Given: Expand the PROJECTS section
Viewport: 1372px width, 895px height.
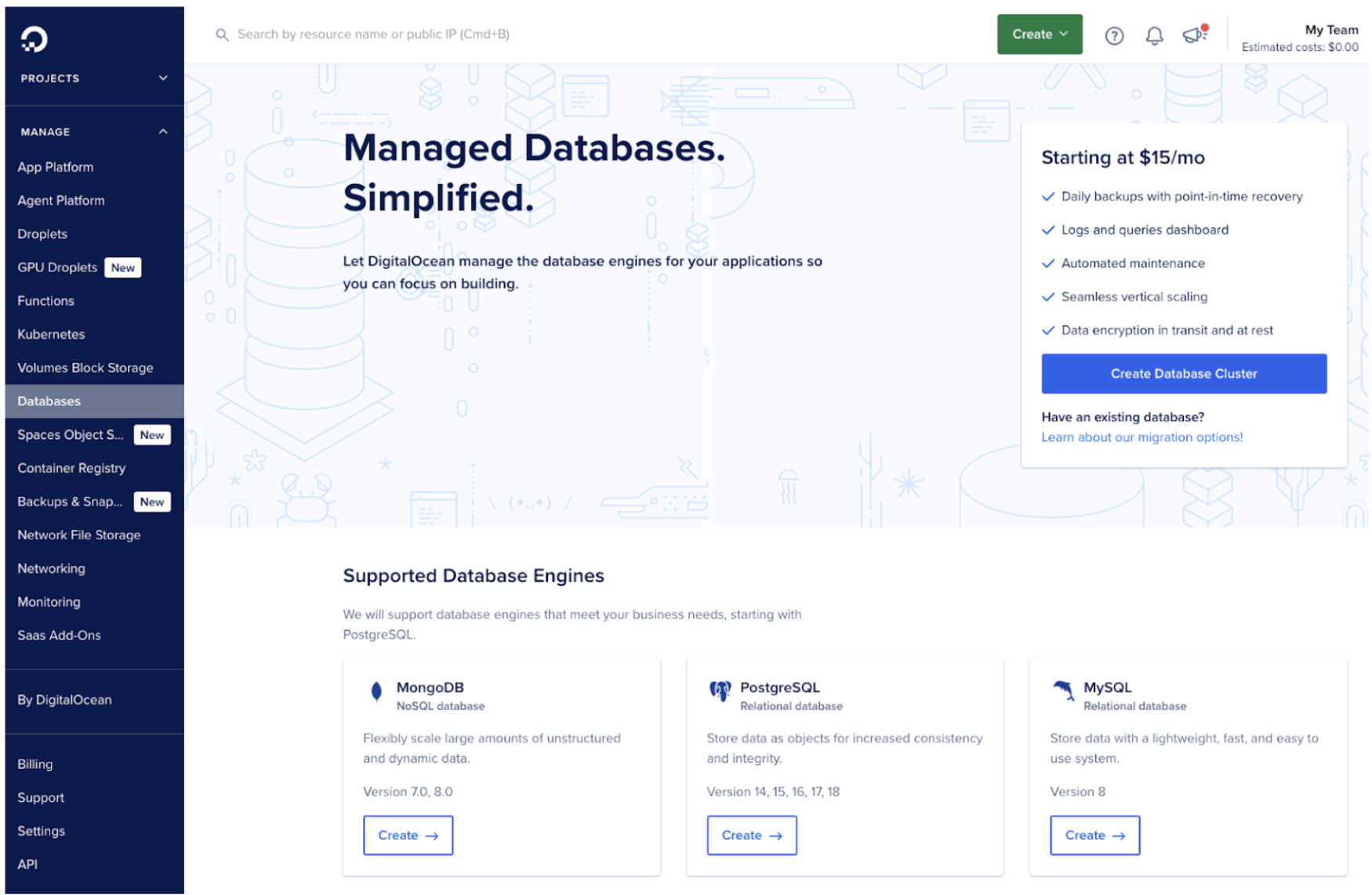Looking at the screenshot, I should point(163,78).
